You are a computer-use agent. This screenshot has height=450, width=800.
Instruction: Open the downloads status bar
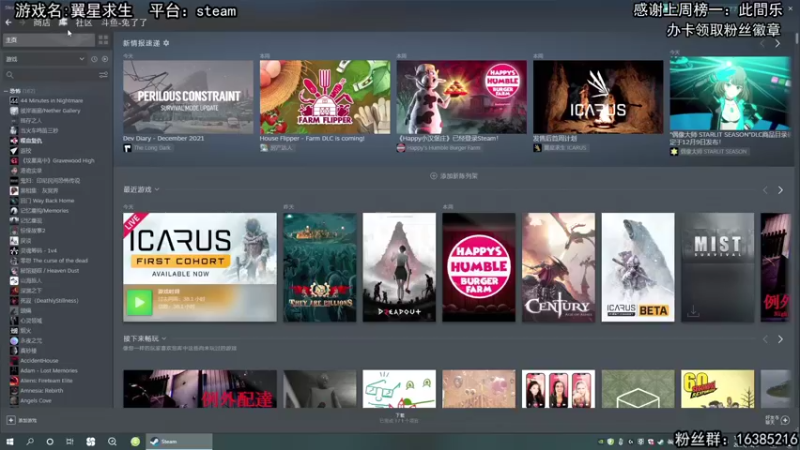point(399,418)
